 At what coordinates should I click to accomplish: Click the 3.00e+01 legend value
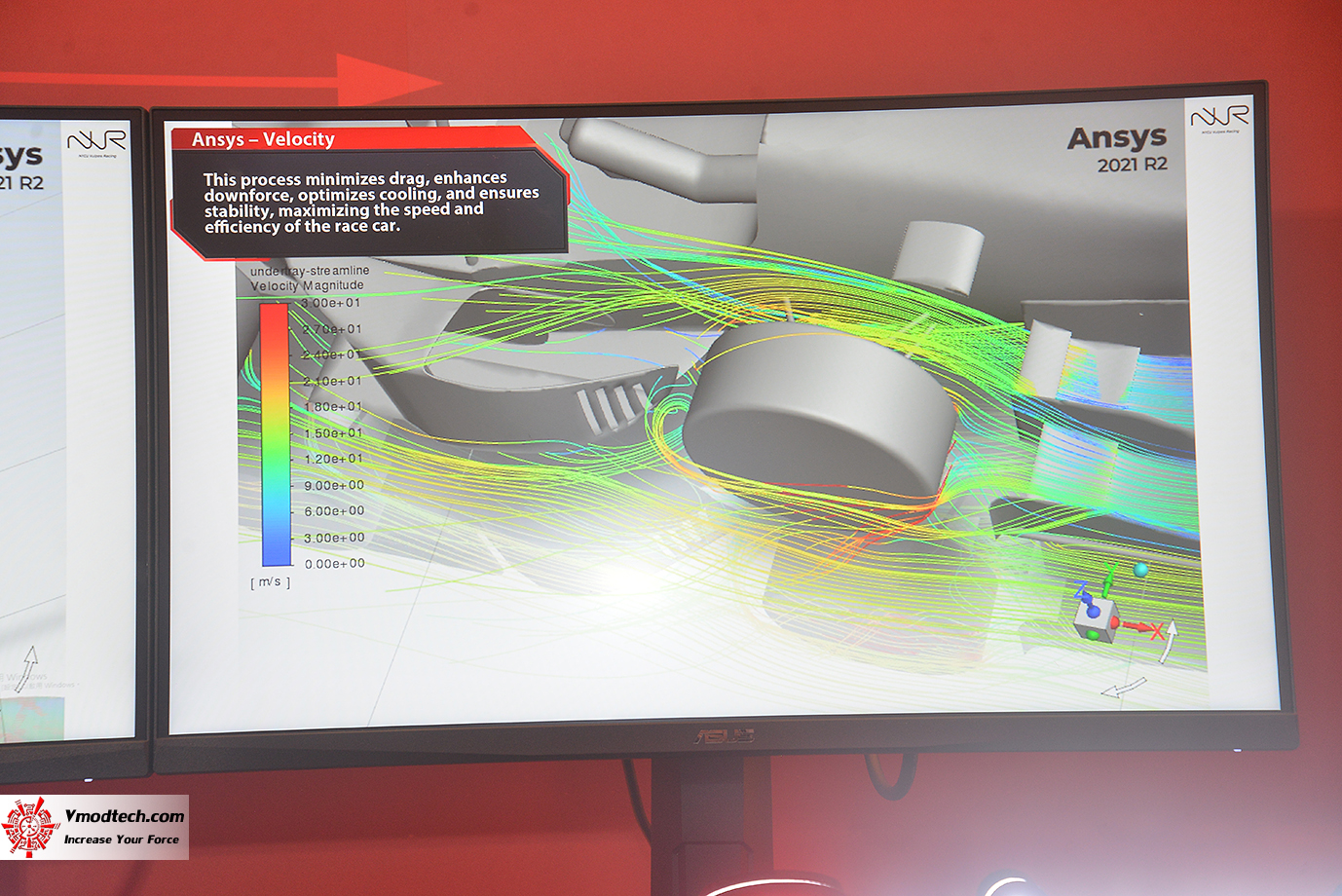pyautogui.click(x=331, y=303)
